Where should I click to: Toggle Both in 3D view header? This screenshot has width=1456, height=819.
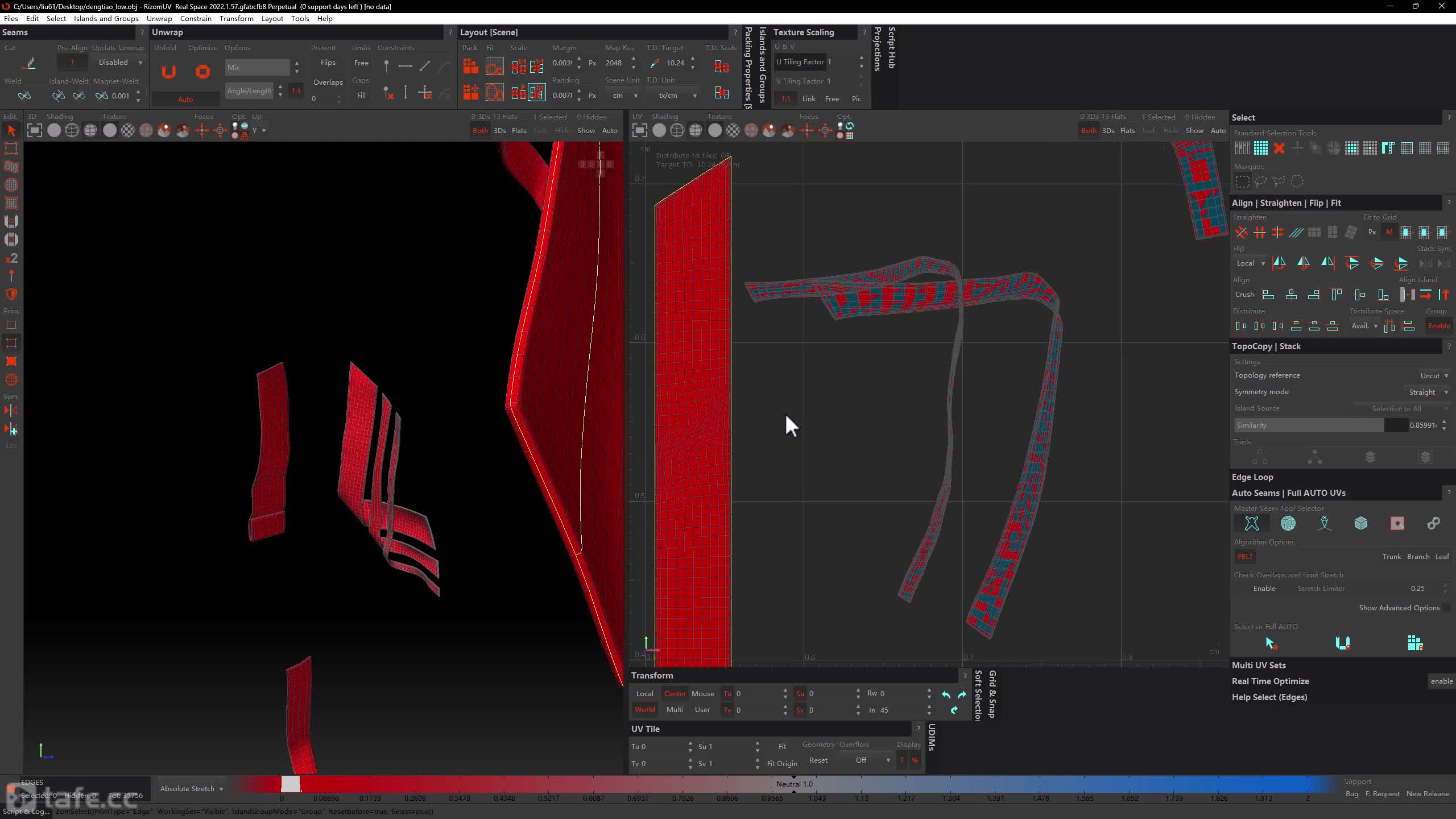[480, 131]
